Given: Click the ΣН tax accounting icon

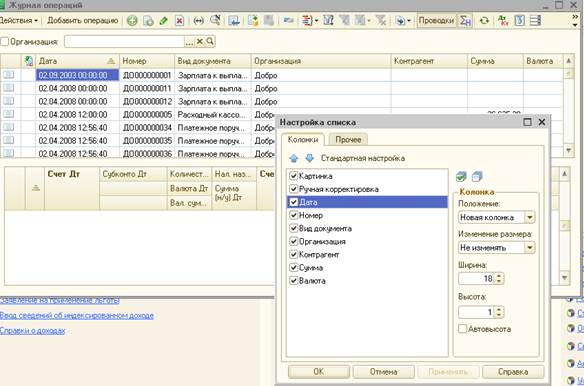Looking at the screenshot, I should pos(465,20).
